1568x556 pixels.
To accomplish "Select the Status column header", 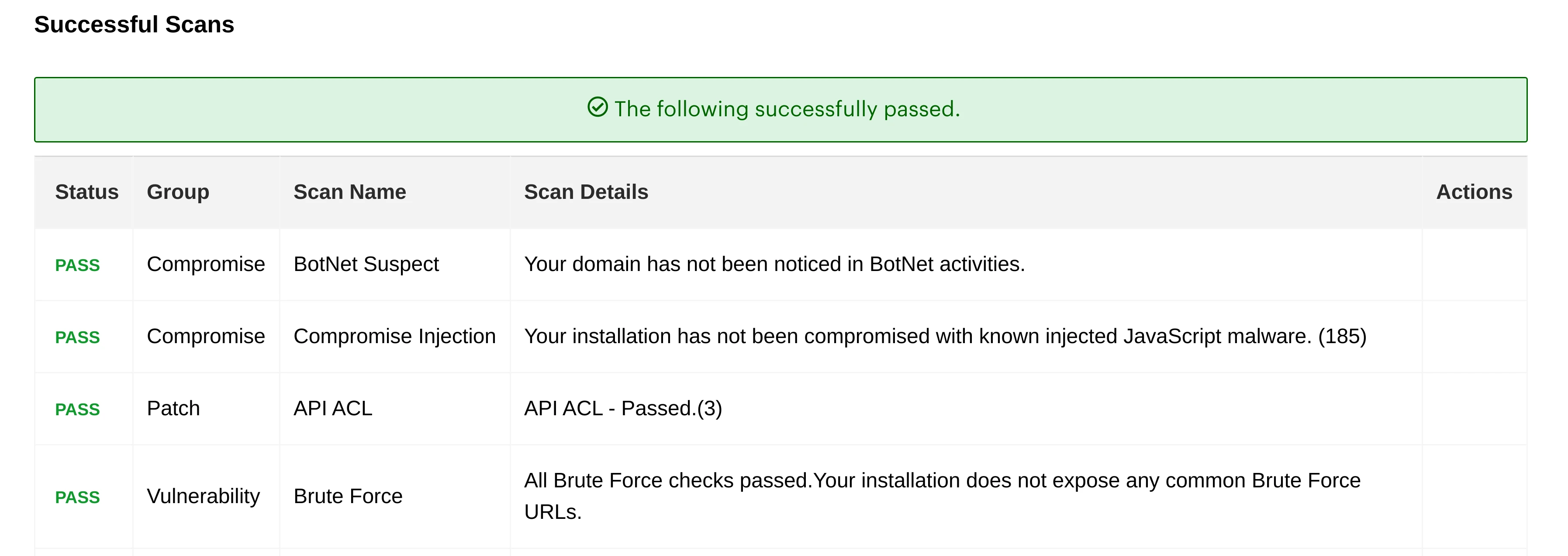I will click(x=86, y=192).
